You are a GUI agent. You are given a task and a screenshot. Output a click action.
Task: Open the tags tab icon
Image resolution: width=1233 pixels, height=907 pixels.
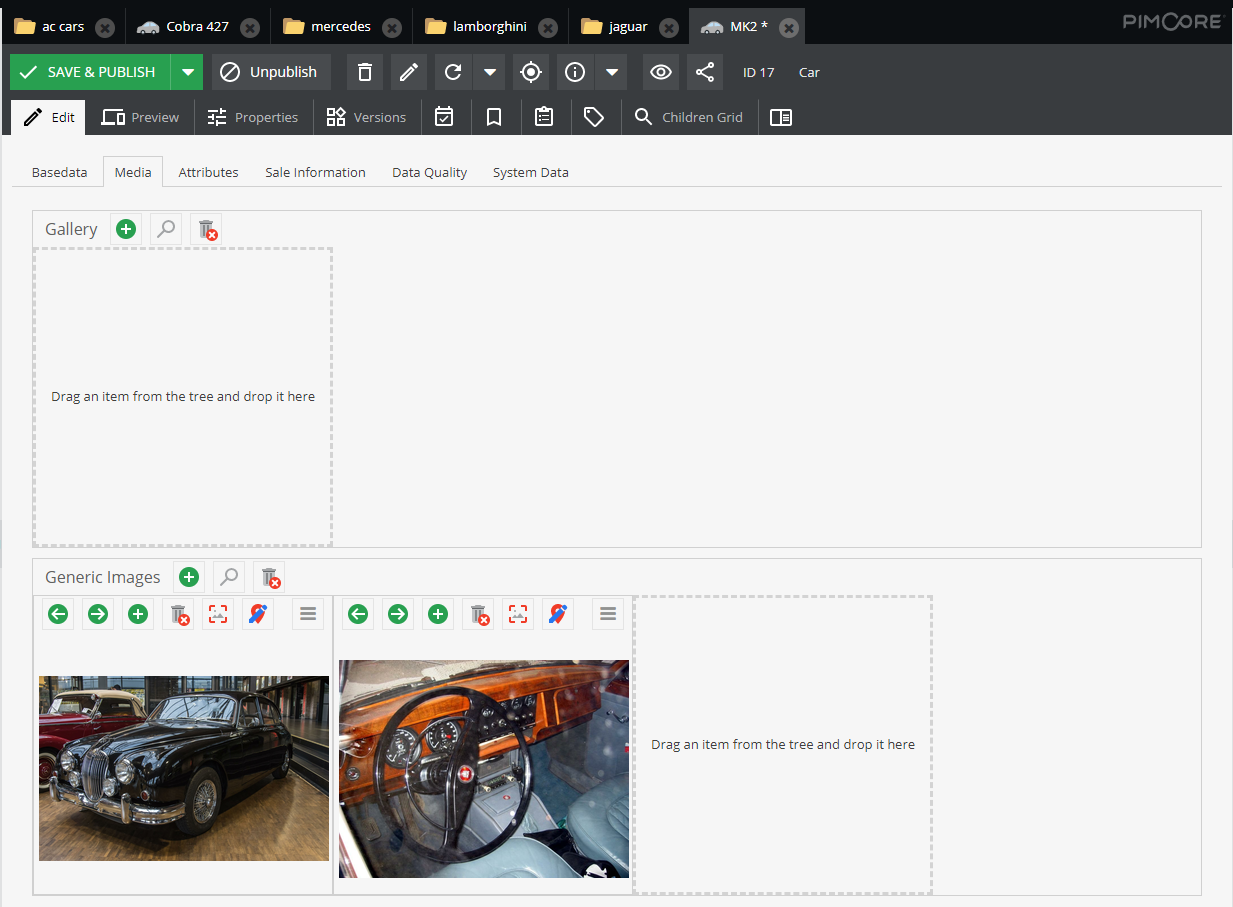point(594,117)
